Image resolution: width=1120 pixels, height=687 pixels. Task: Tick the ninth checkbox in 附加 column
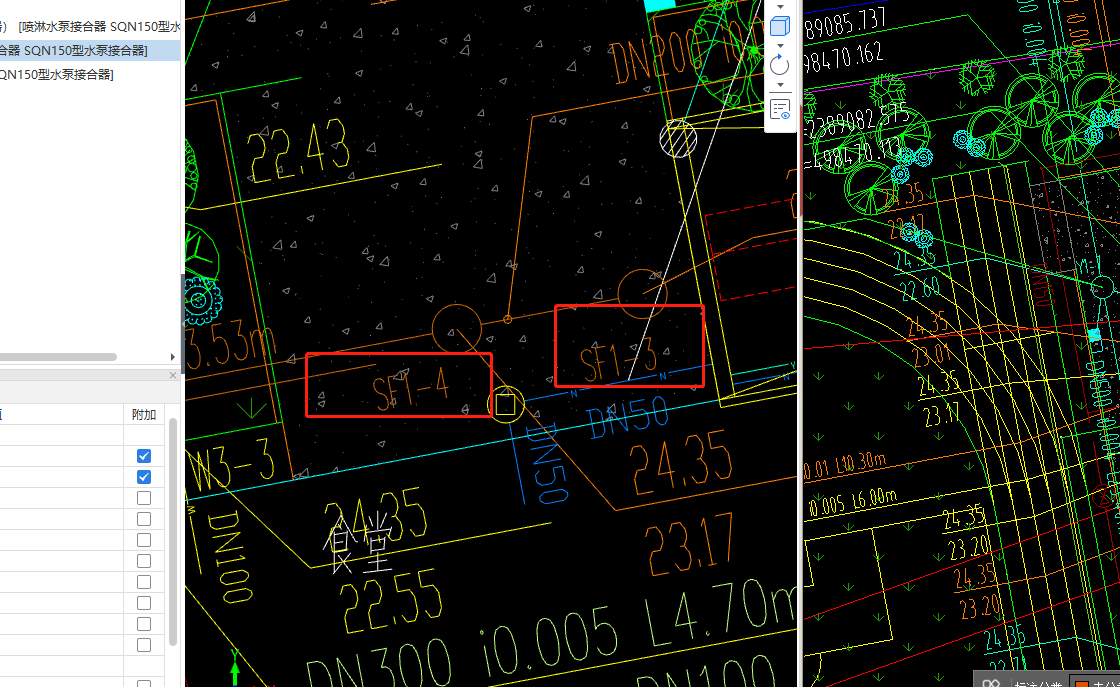click(x=144, y=624)
